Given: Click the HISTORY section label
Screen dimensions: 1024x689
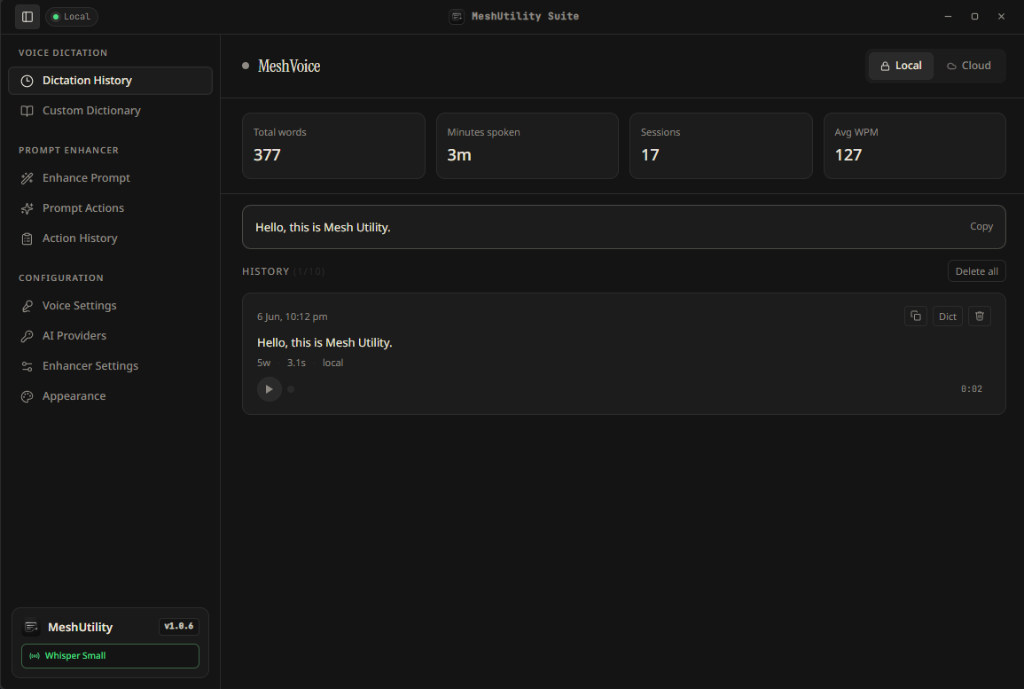Looking at the screenshot, I should coord(266,271).
